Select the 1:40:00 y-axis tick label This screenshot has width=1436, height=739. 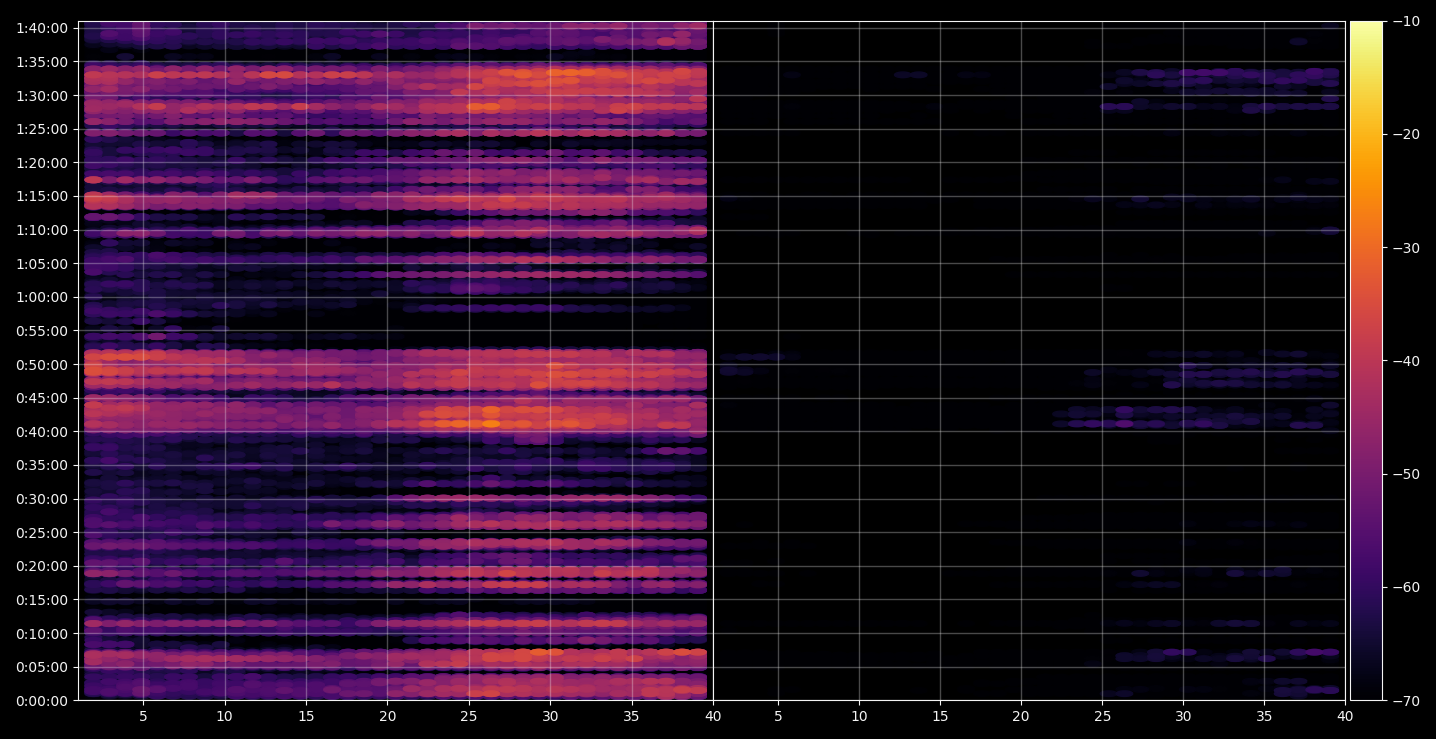[x=42, y=28]
